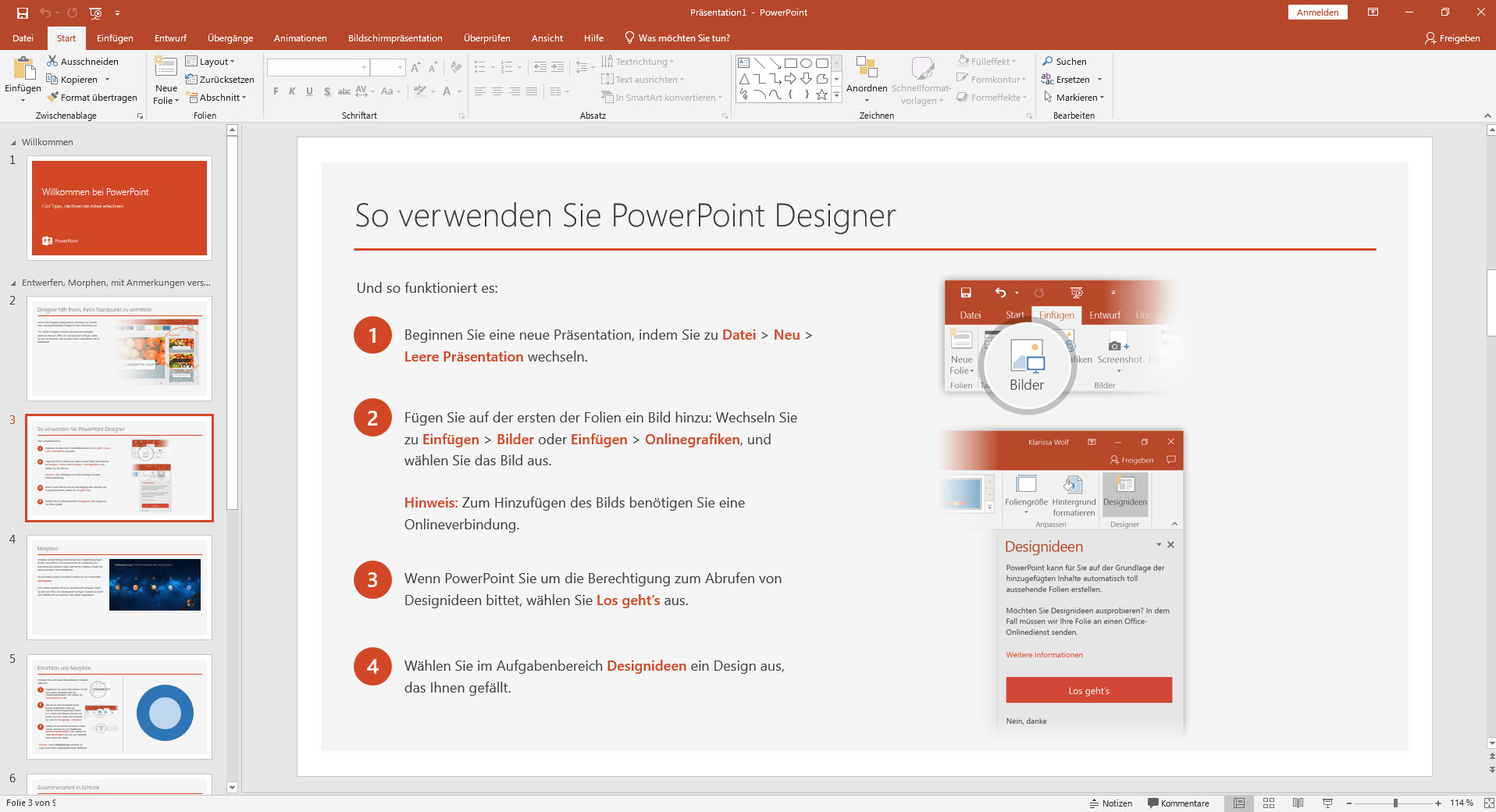
Task: Insert a new slide with Neue Folie
Action: (166, 69)
